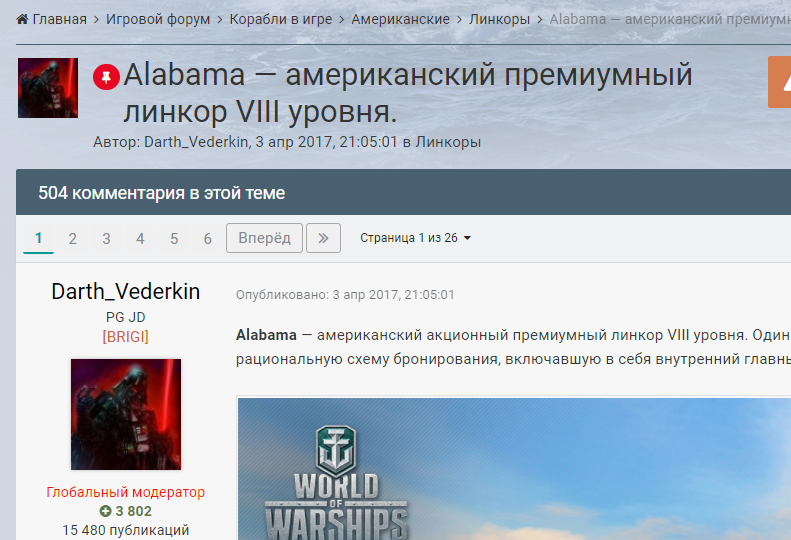Click the double-arrow last page button
The height and width of the screenshot is (540, 791).
click(323, 238)
